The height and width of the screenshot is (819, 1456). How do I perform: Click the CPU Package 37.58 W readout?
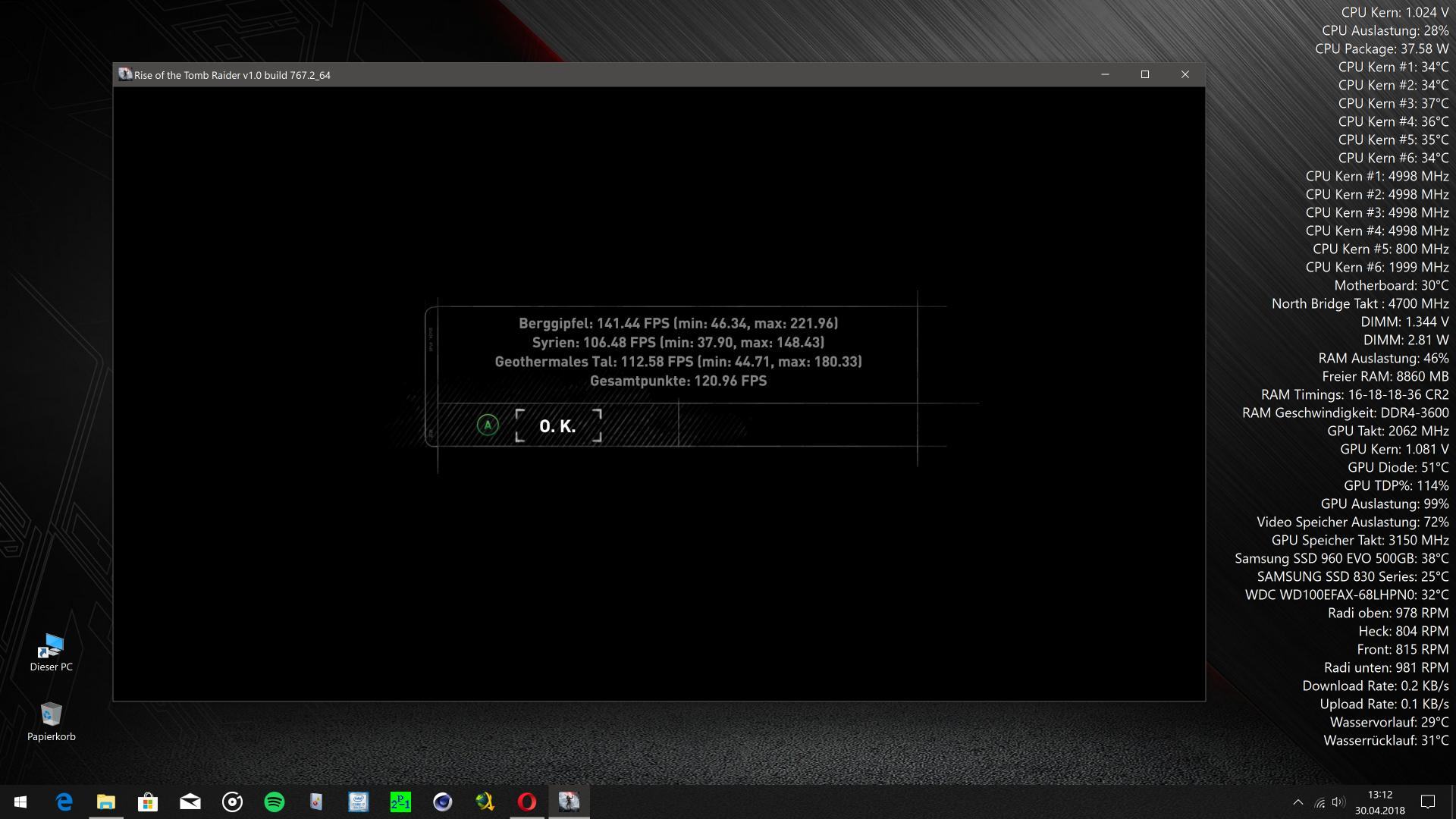click(1382, 49)
